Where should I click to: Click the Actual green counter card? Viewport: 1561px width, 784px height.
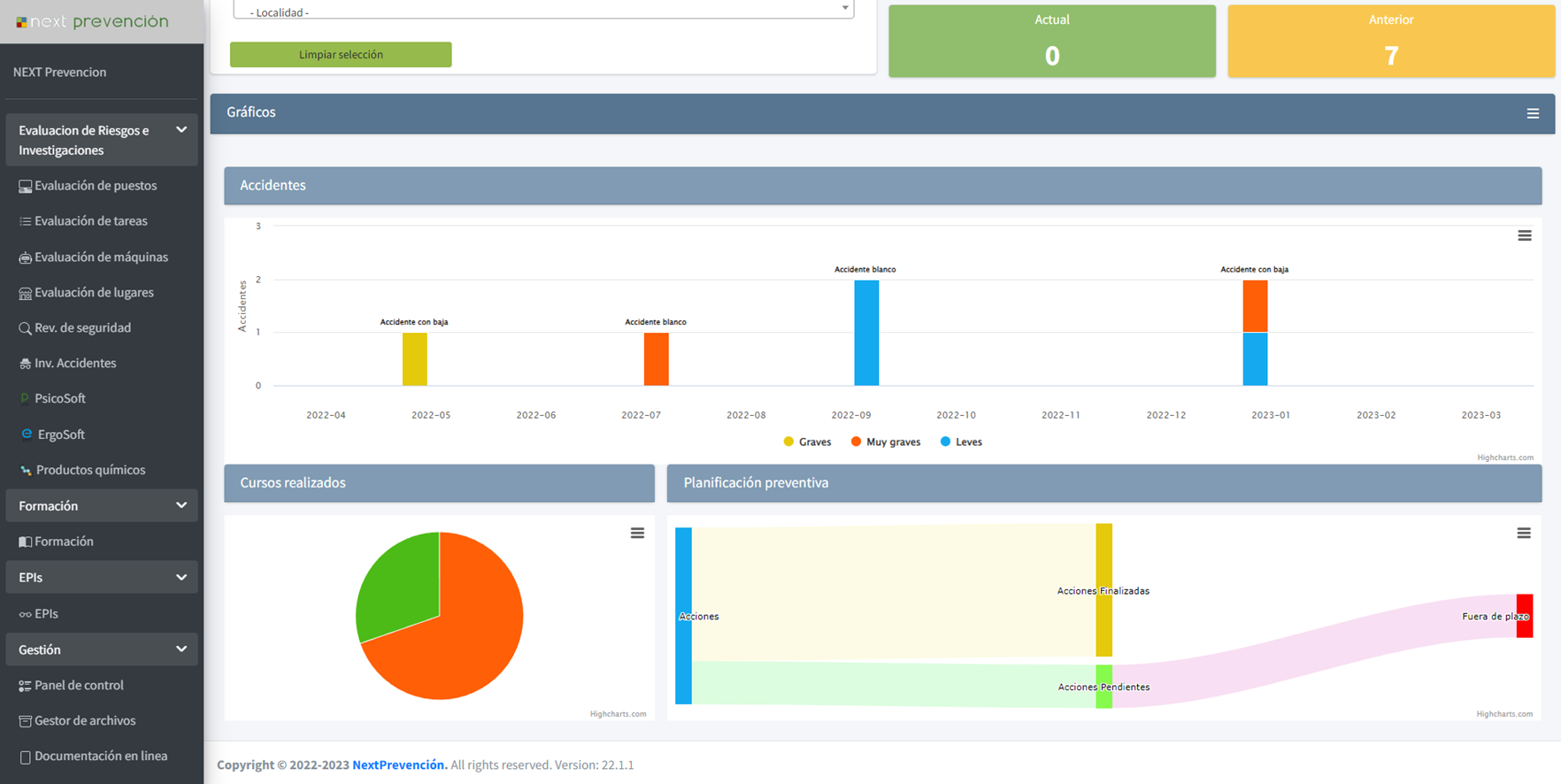tap(1052, 41)
